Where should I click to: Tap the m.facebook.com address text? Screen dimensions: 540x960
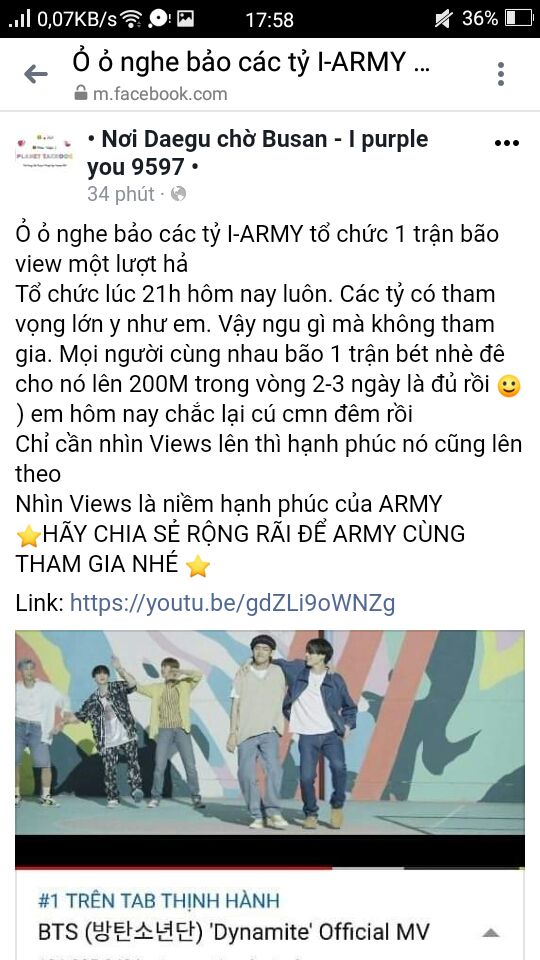coord(160,94)
